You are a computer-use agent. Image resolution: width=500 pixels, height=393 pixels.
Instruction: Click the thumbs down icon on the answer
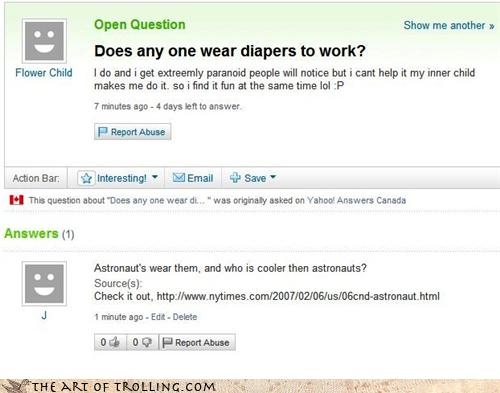click(x=147, y=342)
